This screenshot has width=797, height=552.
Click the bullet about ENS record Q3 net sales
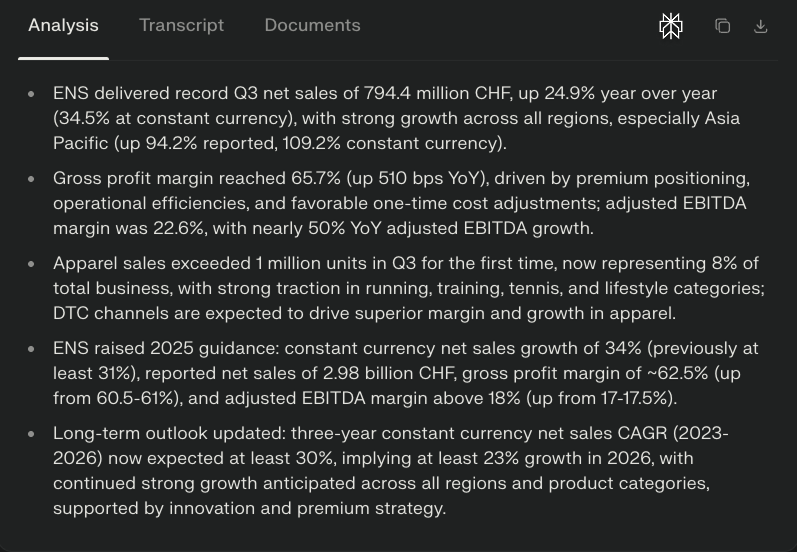pos(385,93)
